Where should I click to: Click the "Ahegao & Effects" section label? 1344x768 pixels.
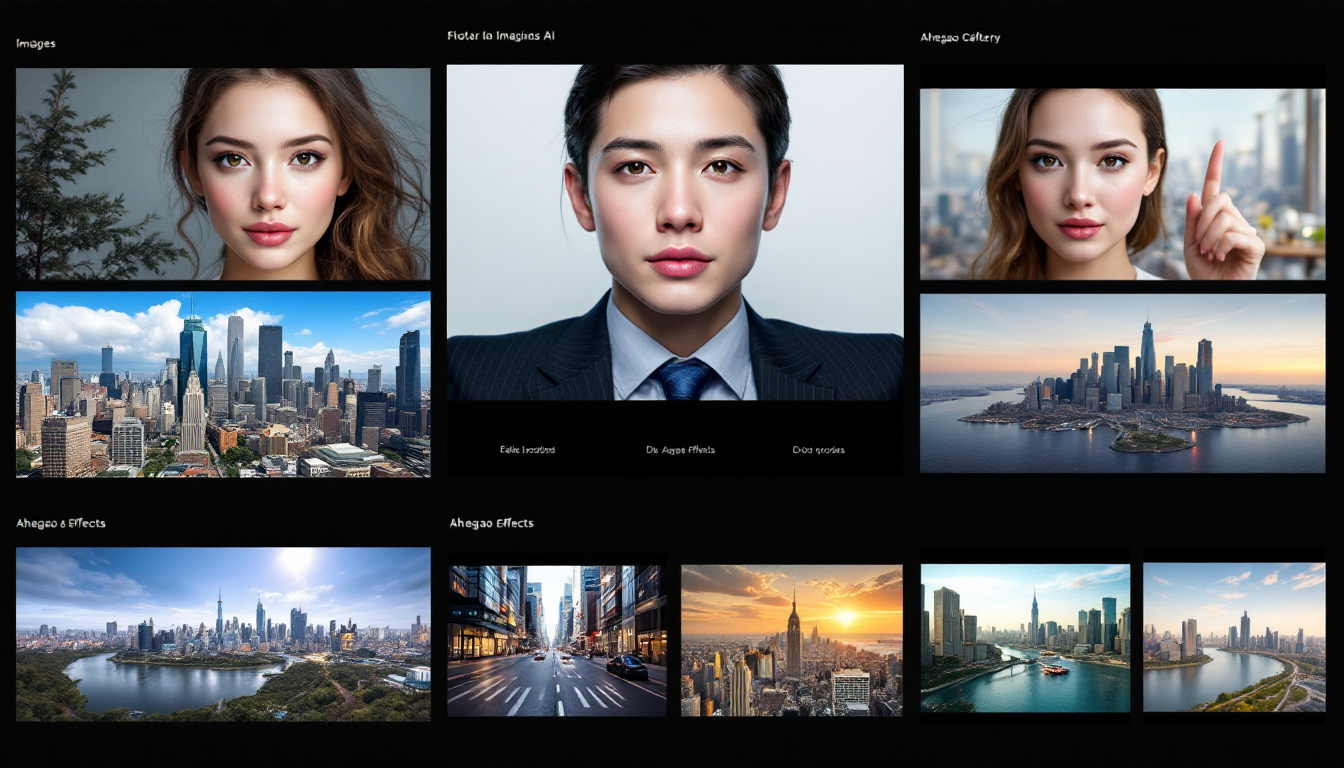point(61,523)
